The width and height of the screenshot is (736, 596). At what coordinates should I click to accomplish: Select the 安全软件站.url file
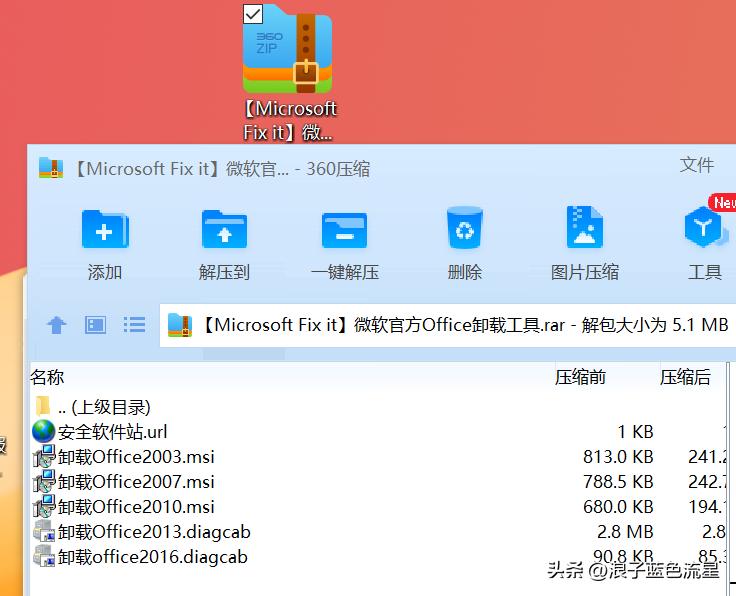click(377, 432)
